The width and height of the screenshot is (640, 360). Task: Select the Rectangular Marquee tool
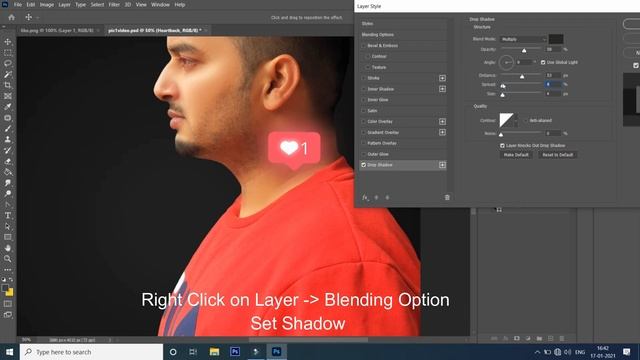(x=8, y=53)
